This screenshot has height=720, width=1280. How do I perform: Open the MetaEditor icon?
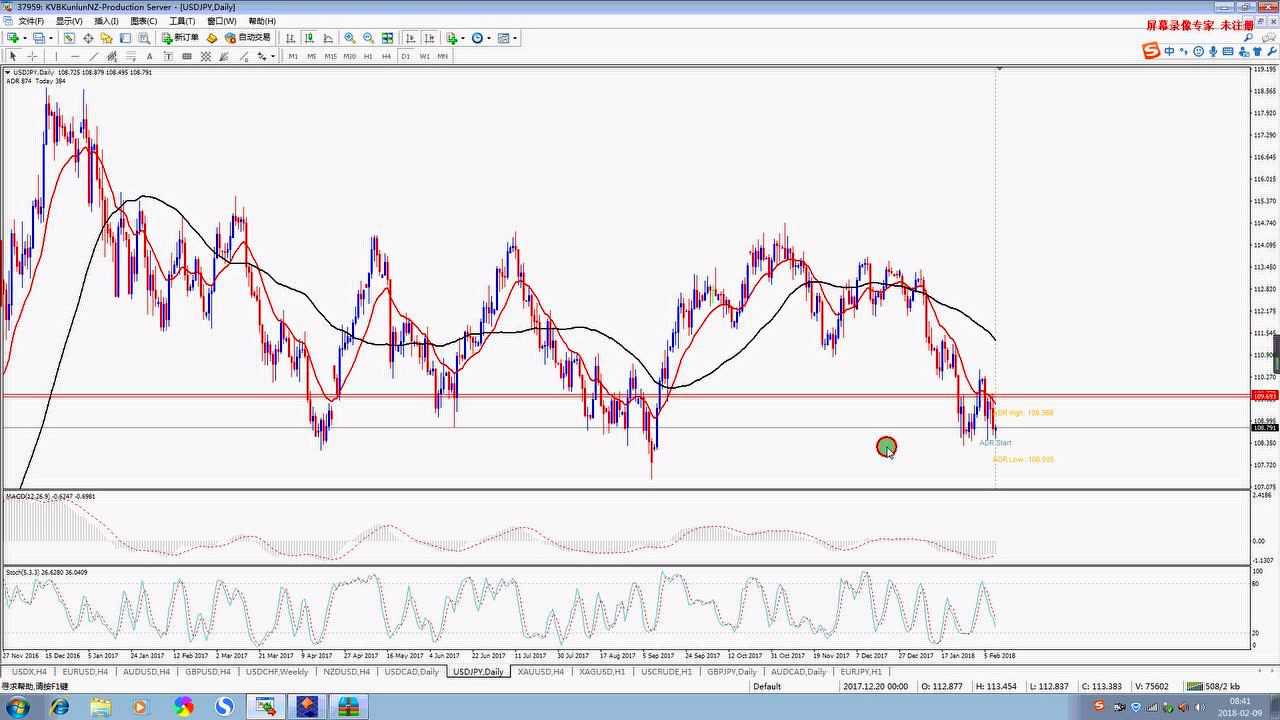click(x=212, y=38)
